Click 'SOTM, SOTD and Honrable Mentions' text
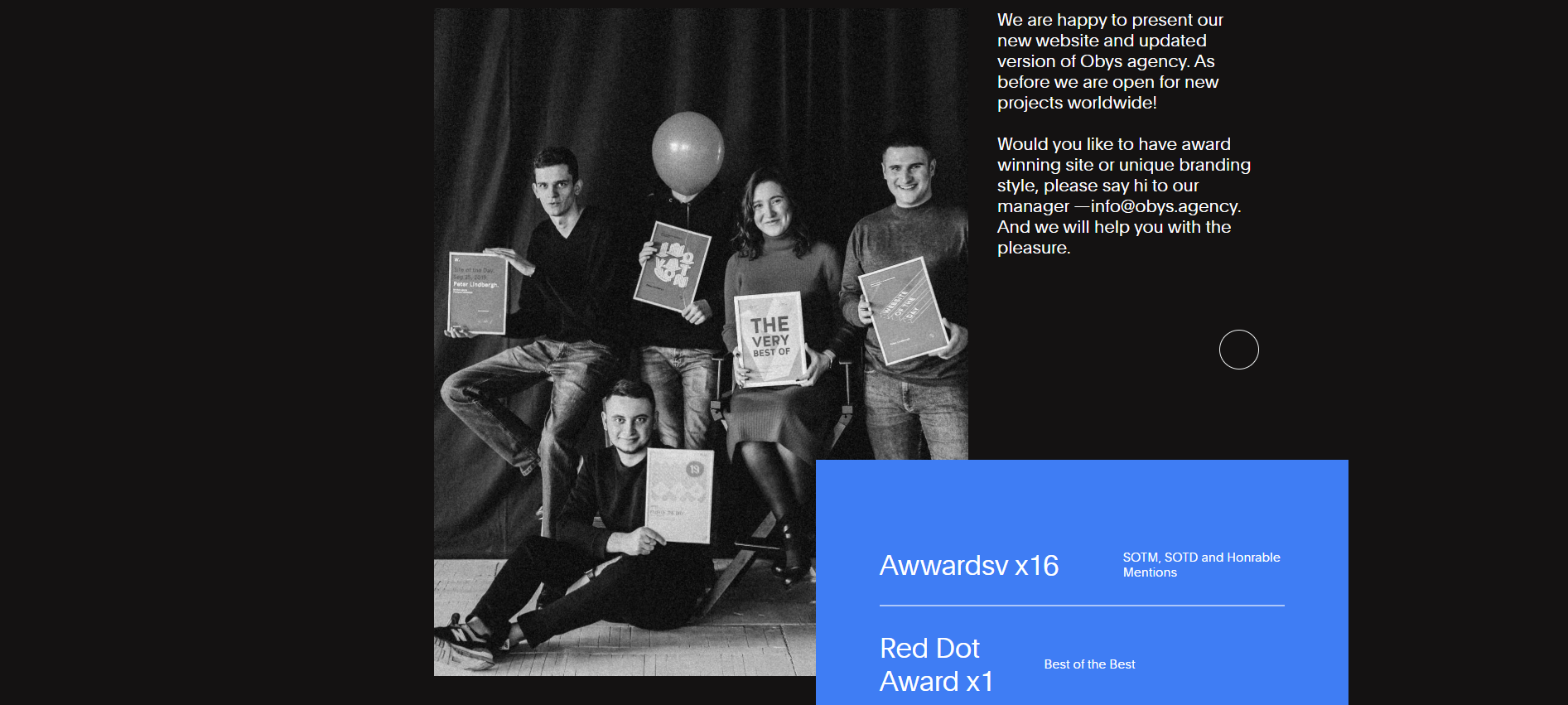1568x705 pixels. coord(1200,565)
